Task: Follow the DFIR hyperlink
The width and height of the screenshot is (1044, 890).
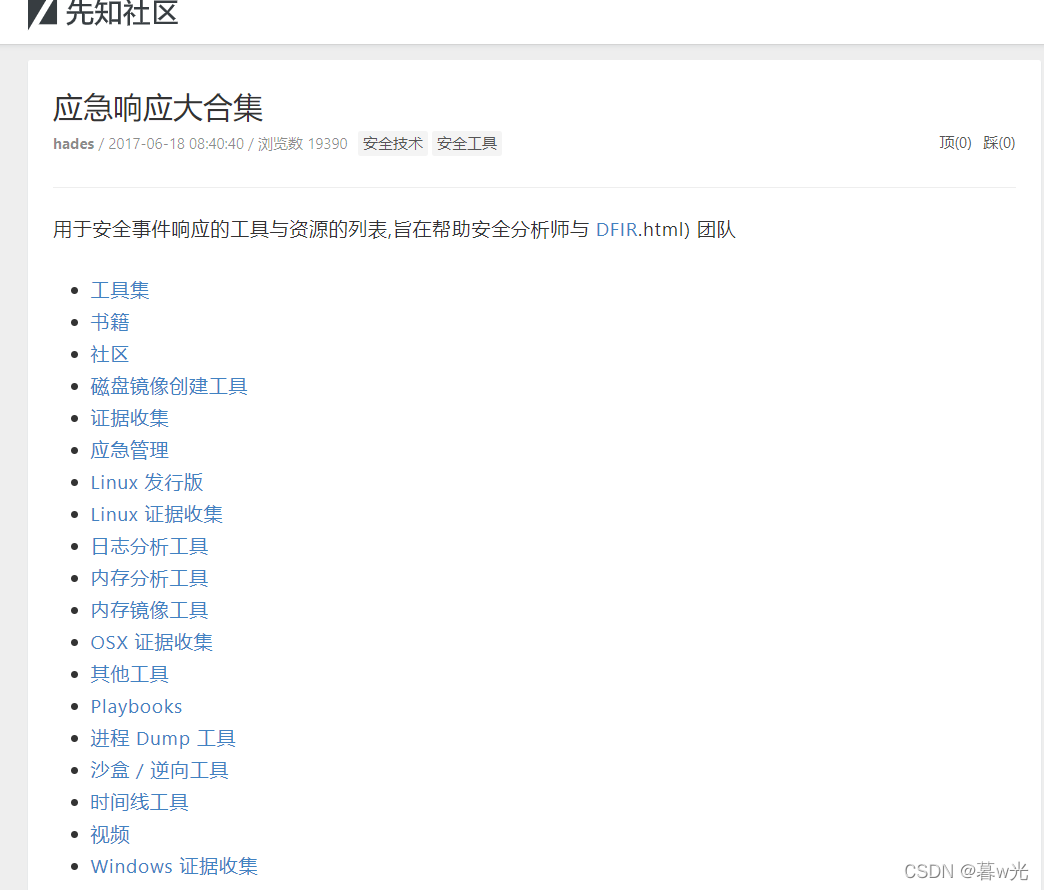Action: 616,229
